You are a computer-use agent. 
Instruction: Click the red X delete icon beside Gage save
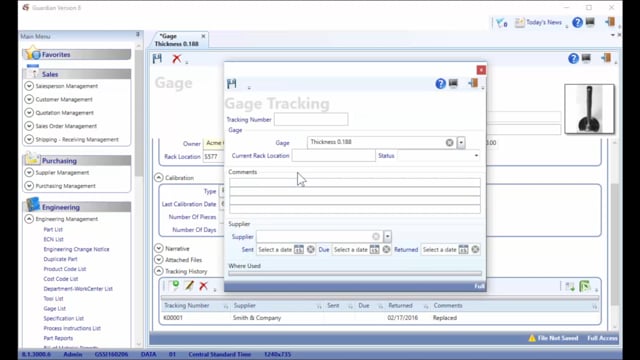click(x=176, y=58)
